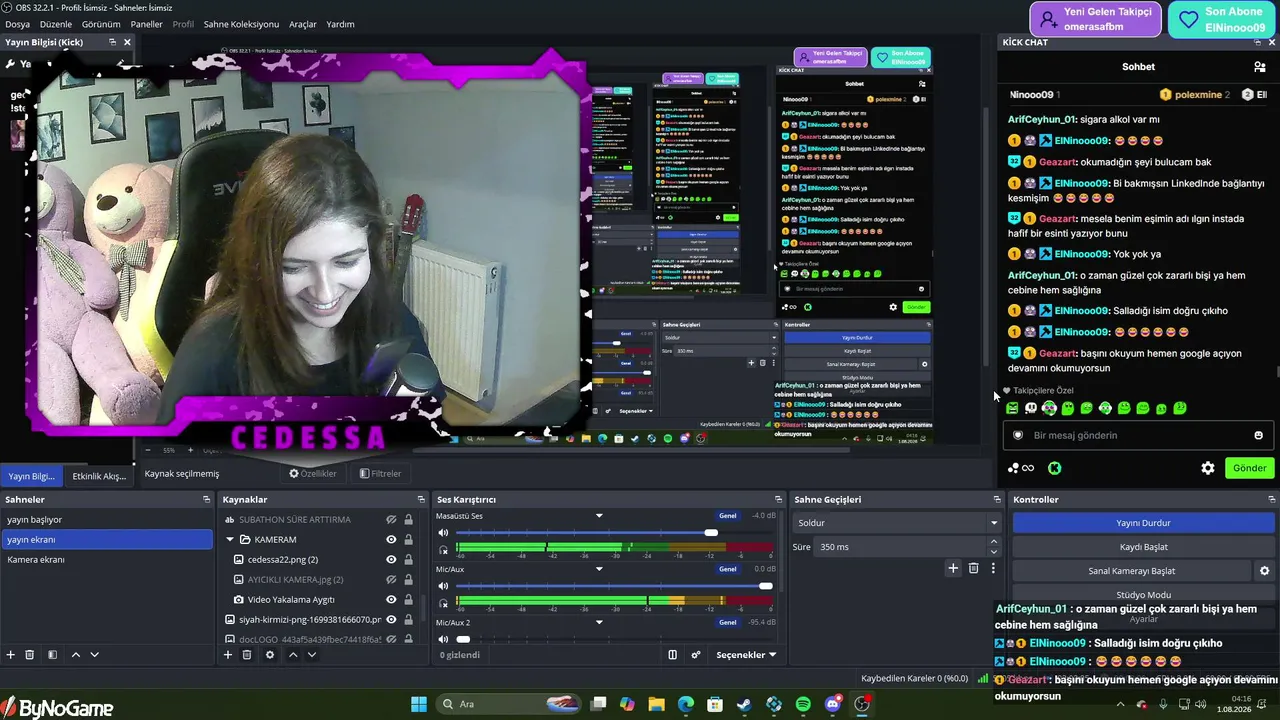The height and width of the screenshot is (720, 1280).
Task: Switch the audio mixer layout icon
Action: click(673, 655)
